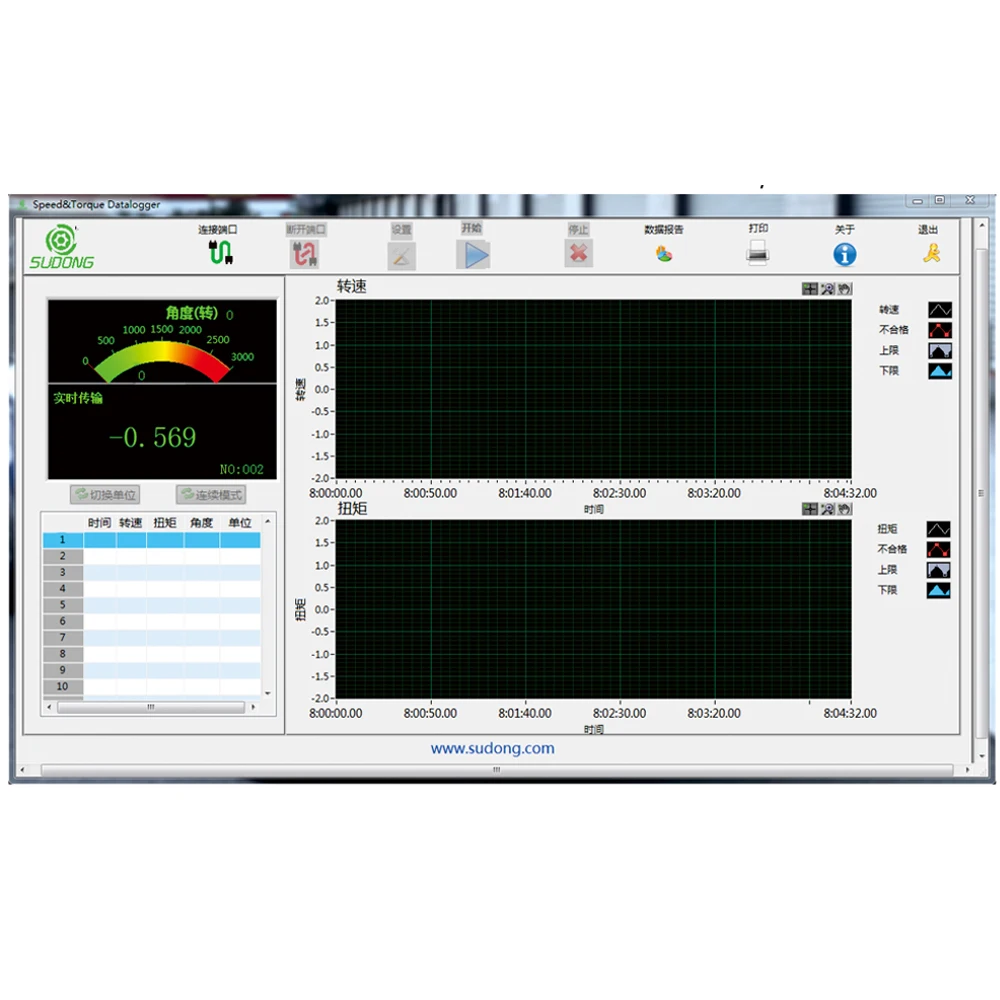
Task: Start logging with the blue play (开始) button
Action: (x=473, y=254)
